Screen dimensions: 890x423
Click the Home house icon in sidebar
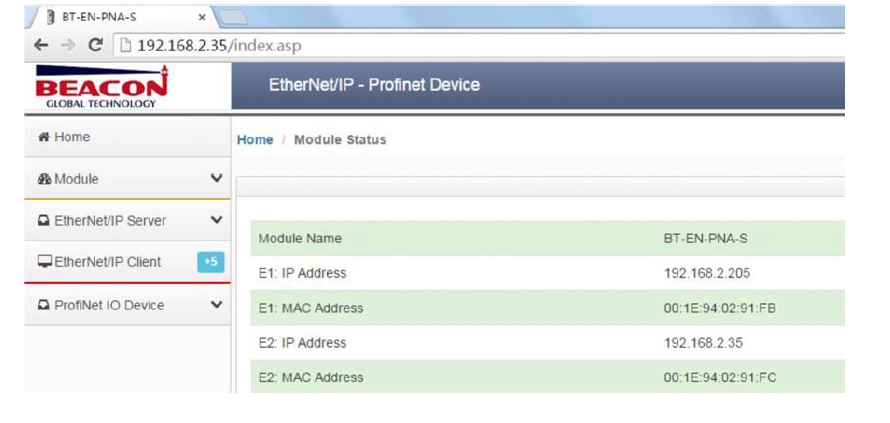[43, 137]
